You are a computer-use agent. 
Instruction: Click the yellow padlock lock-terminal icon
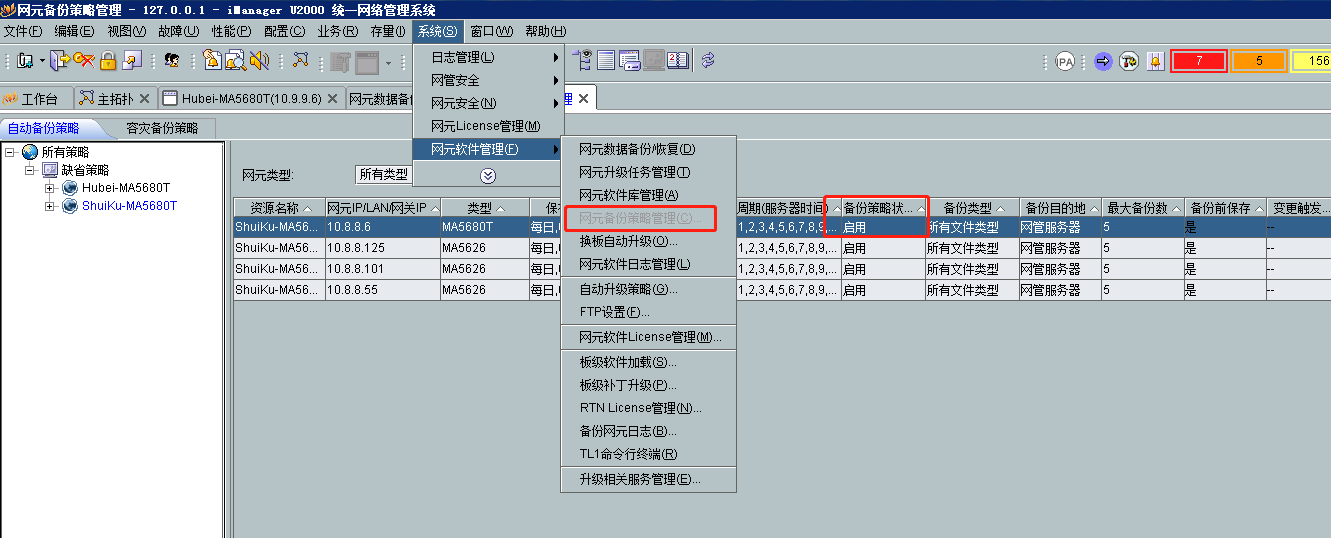(108, 61)
